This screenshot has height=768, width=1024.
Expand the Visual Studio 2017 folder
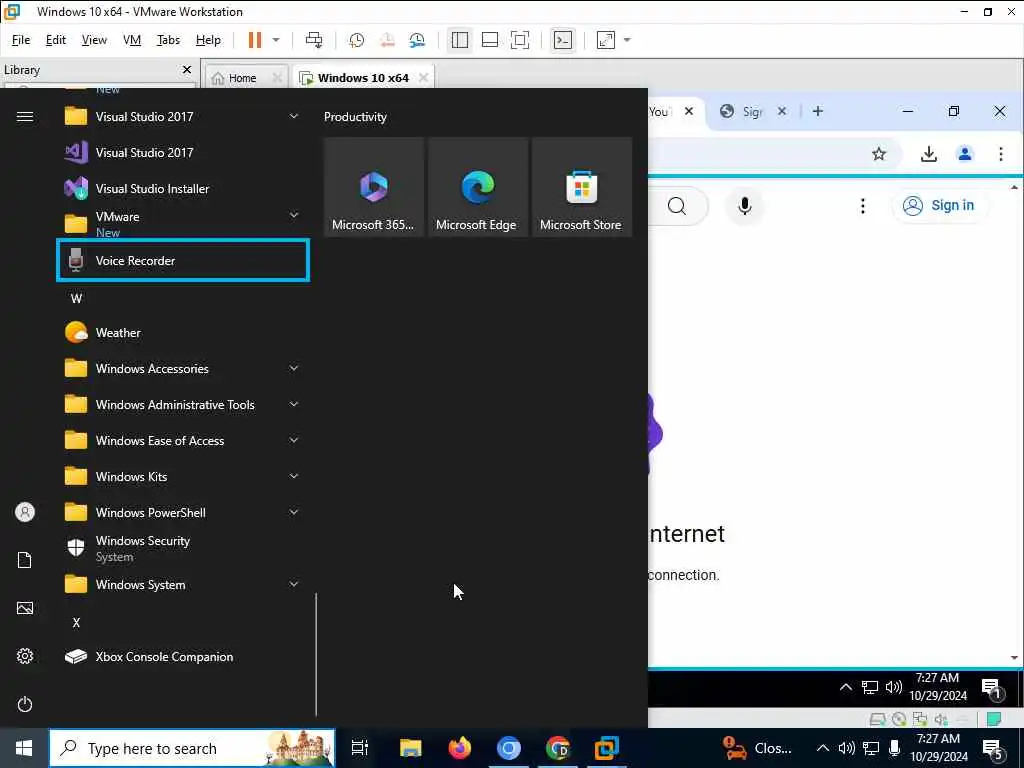[183, 116]
